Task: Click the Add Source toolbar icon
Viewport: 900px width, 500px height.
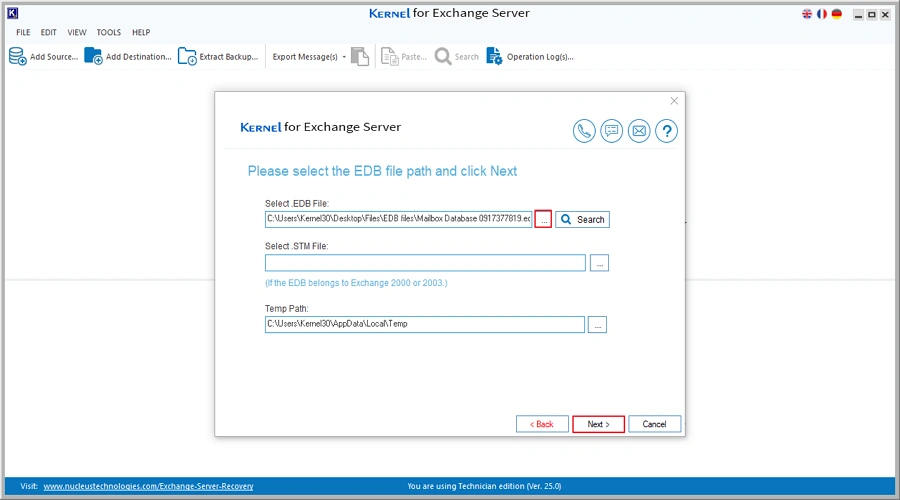Action: click(x=18, y=56)
